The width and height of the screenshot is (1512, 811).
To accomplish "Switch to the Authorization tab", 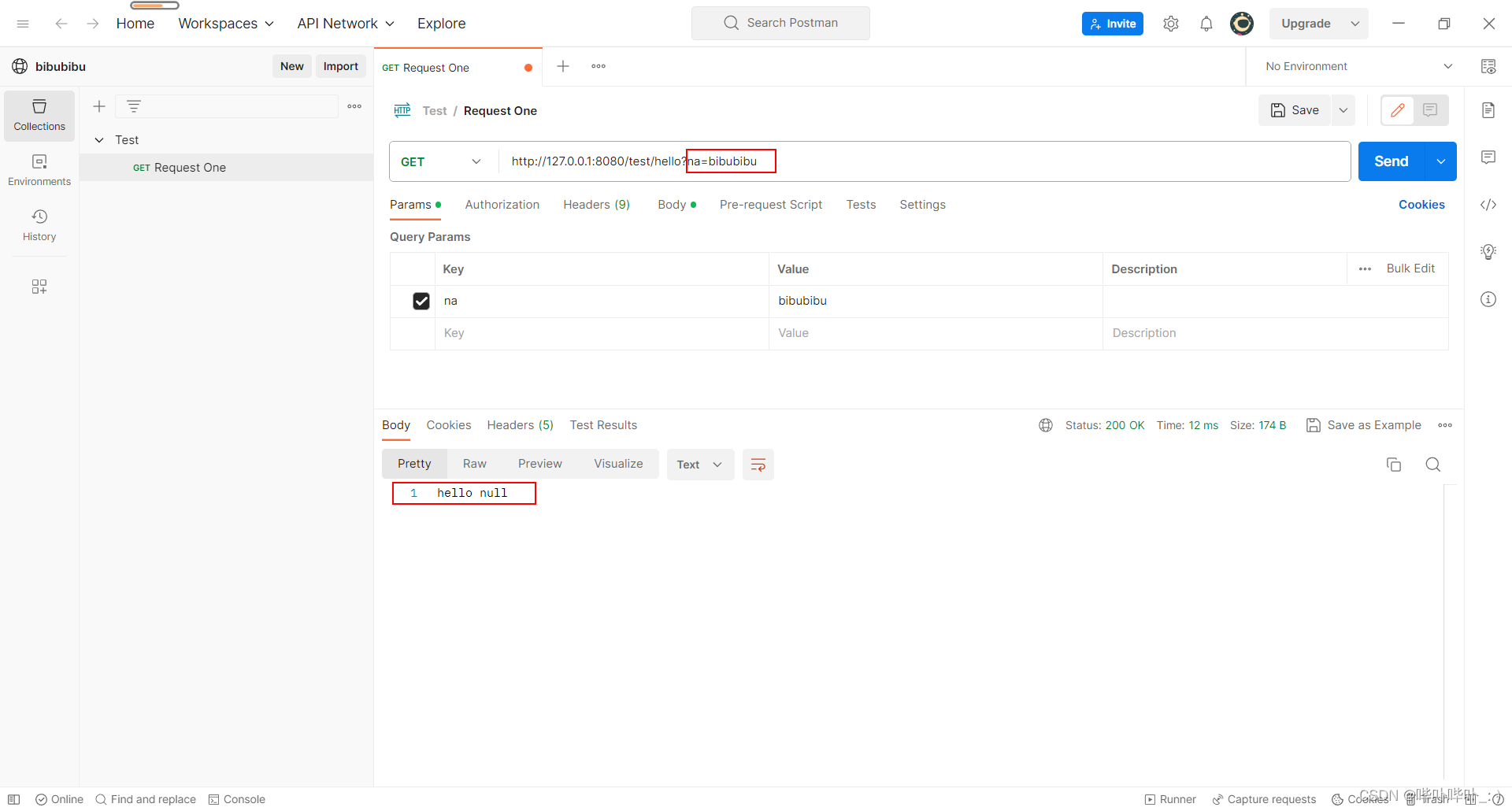I will pyautogui.click(x=502, y=205).
